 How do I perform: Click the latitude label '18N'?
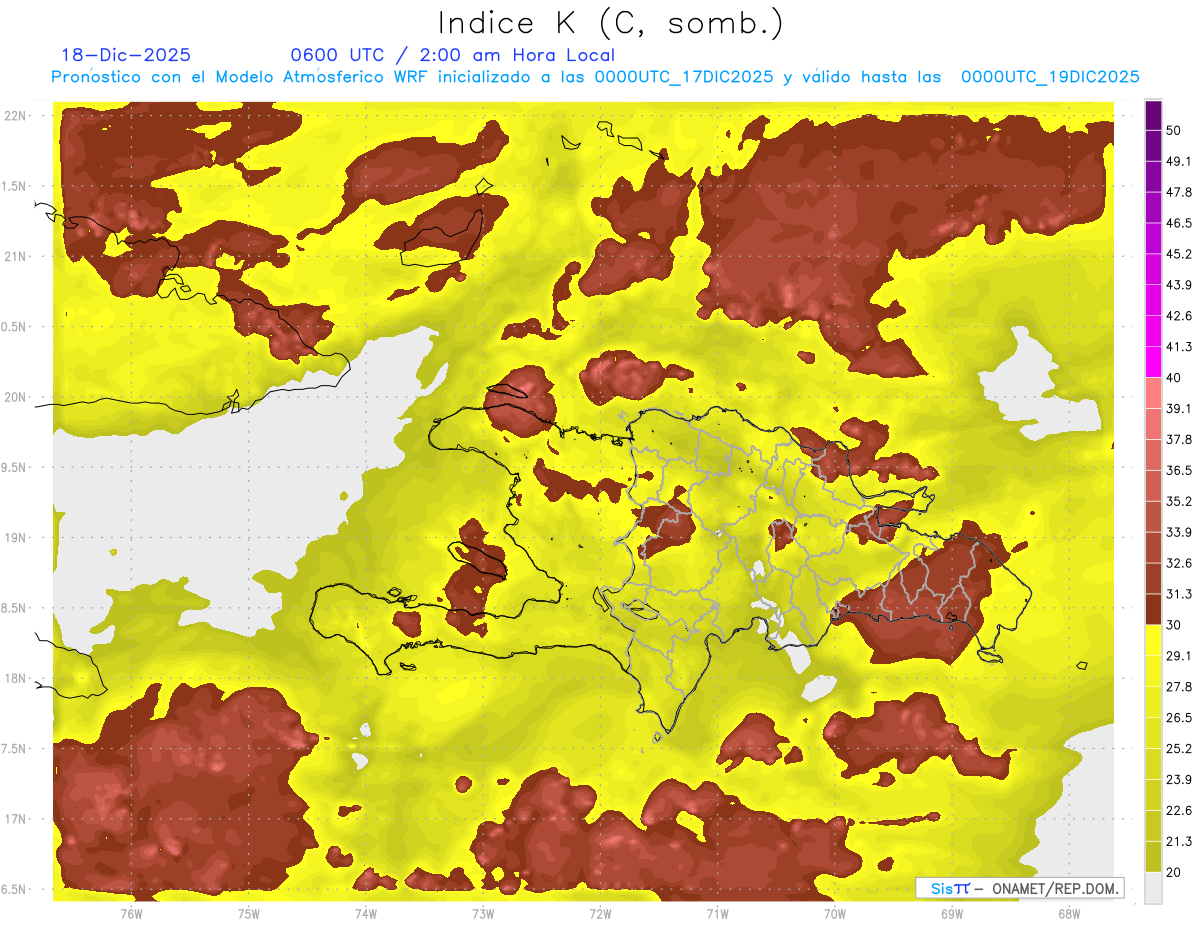tap(17, 679)
